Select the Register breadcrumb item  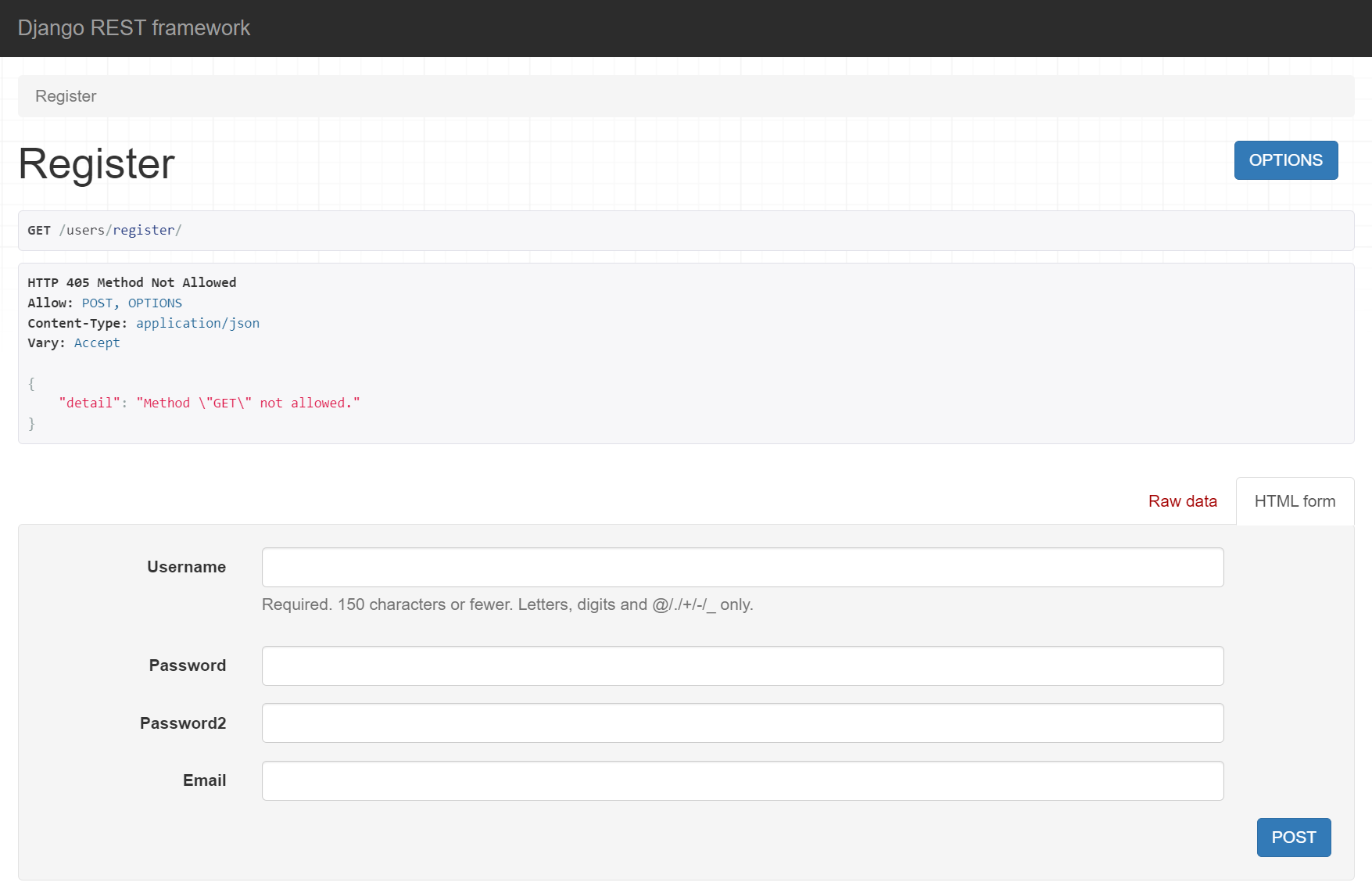pos(66,96)
